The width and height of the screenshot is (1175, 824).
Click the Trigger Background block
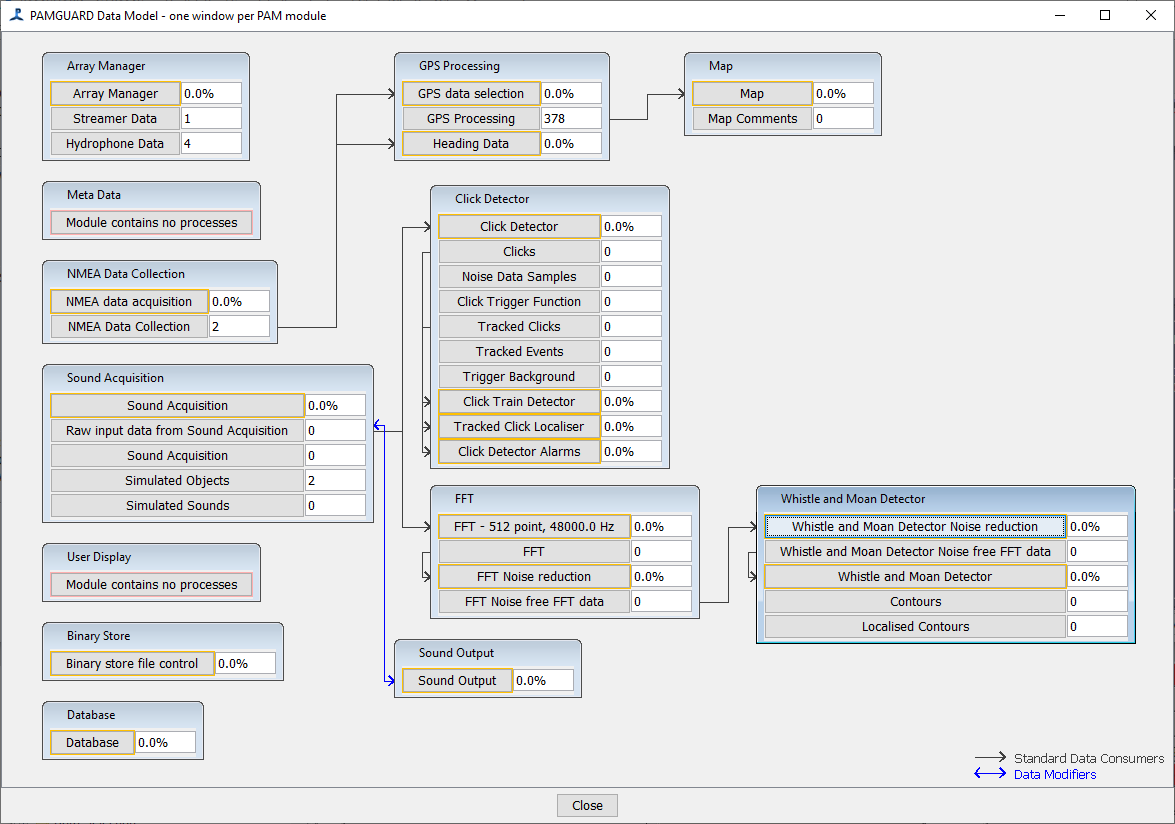[519, 376]
